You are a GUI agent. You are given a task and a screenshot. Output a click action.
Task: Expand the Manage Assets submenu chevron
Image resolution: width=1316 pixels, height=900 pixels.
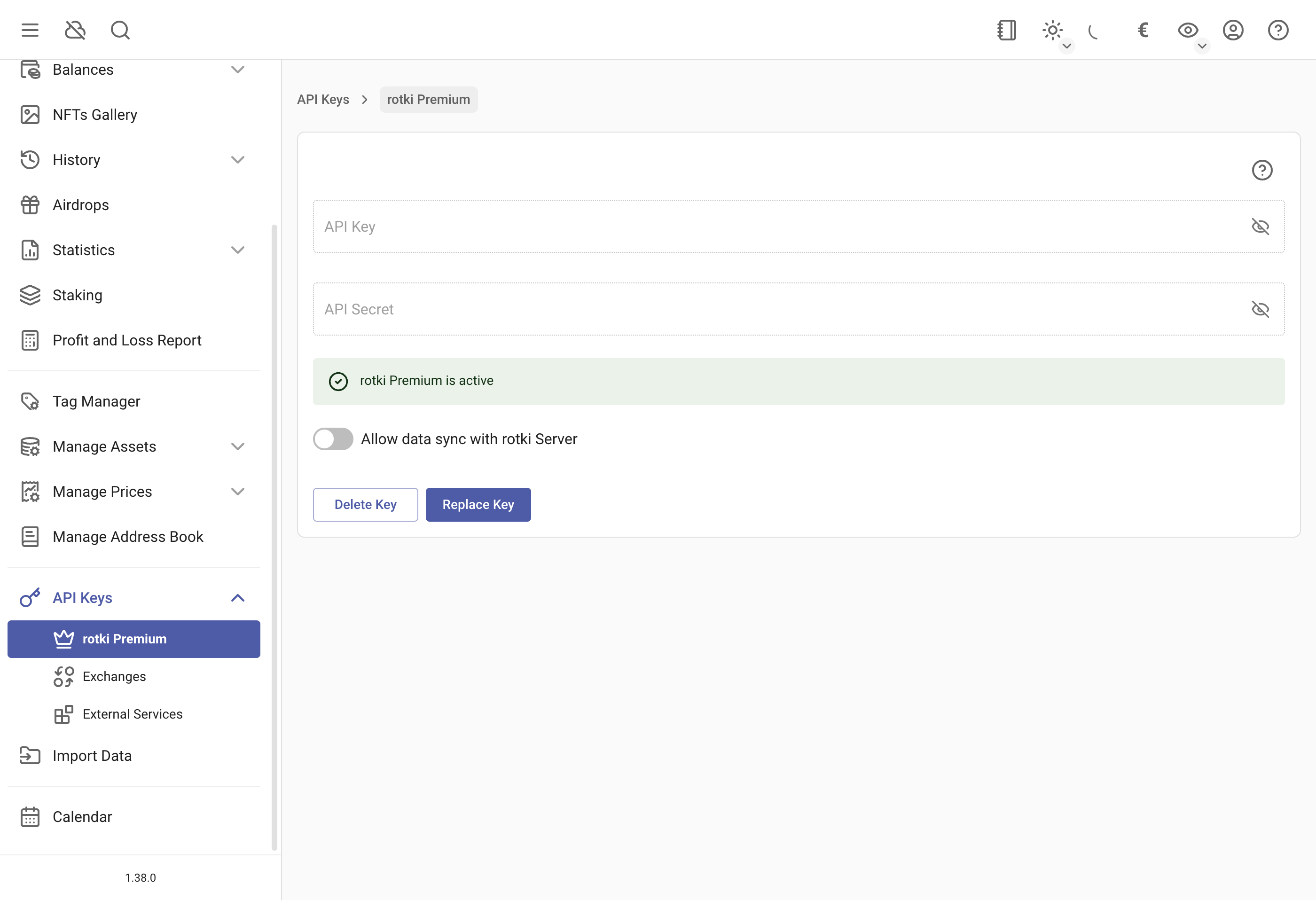tap(238, 446)
